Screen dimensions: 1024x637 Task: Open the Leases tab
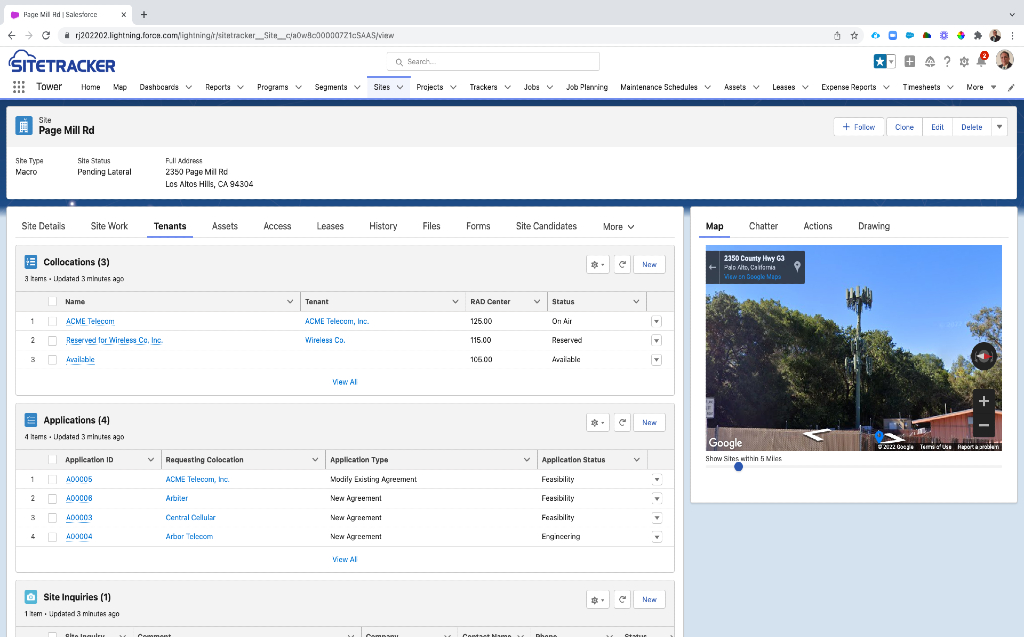330,226
